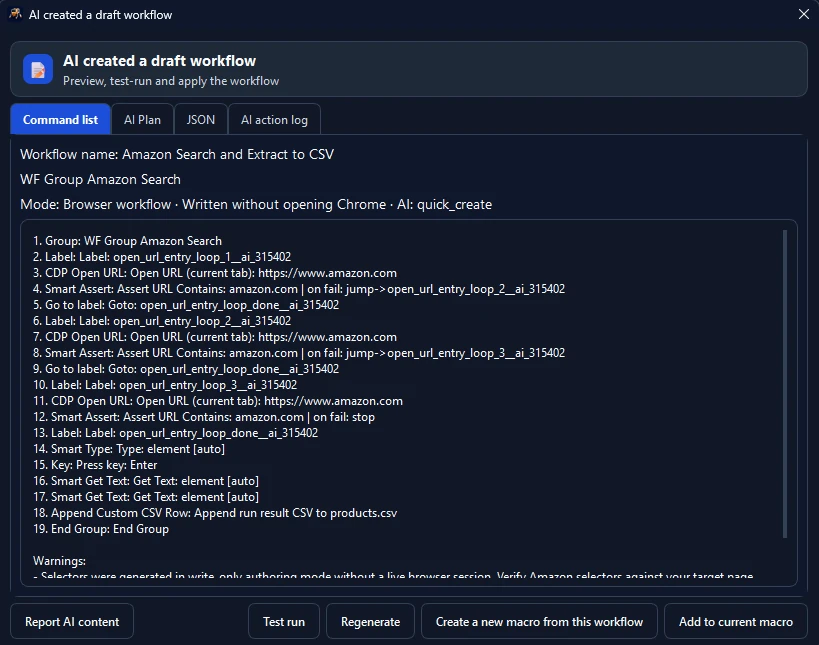819x645 pixels.
Task: Select step 7 CDP Open URL line
Action: [215, 337]
